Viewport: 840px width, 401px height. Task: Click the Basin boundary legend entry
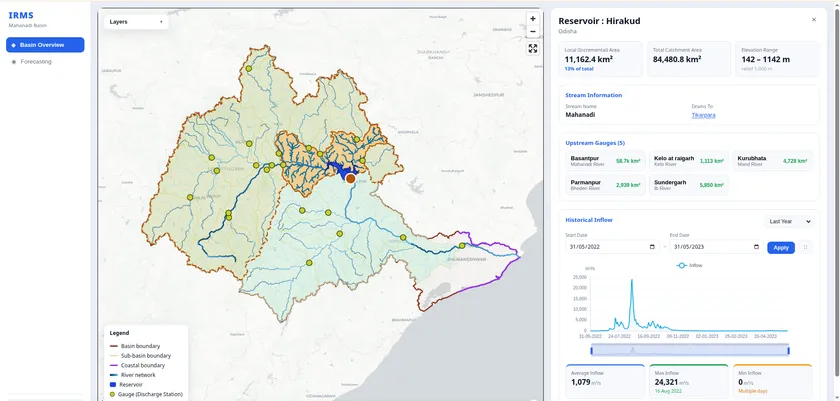pos(134,346)
